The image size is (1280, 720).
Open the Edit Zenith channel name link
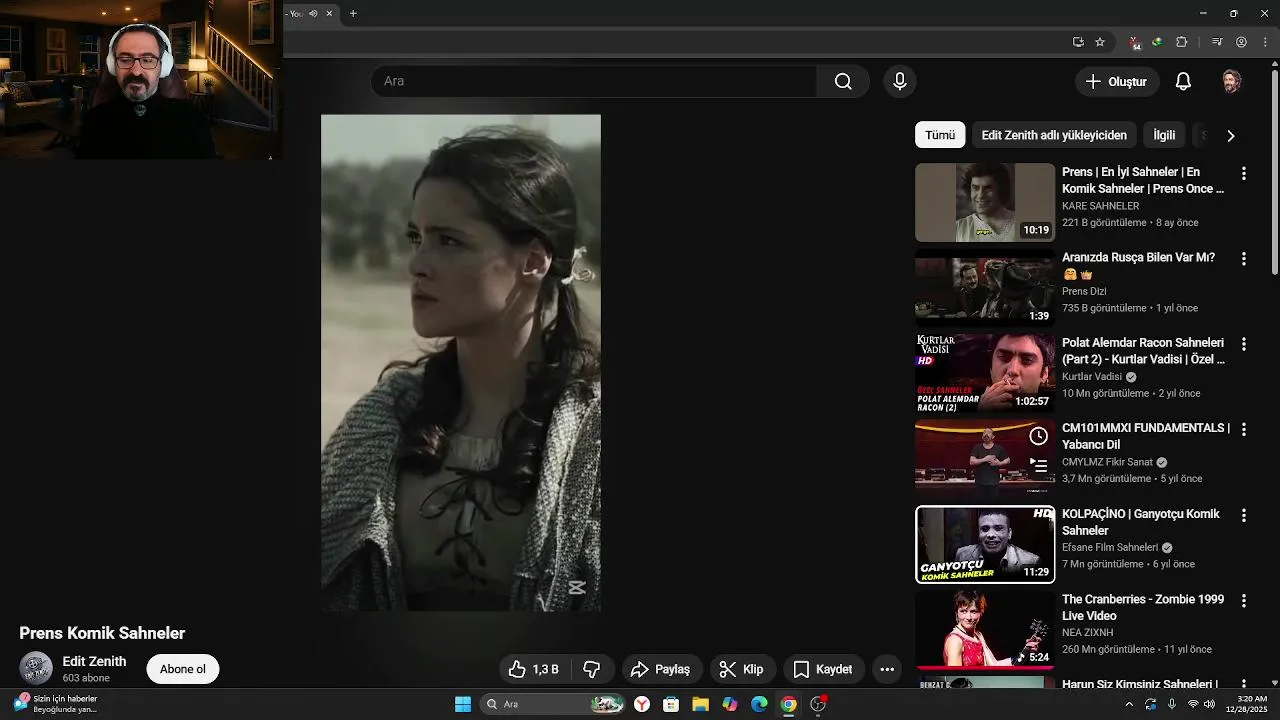[x=94, y=661]
